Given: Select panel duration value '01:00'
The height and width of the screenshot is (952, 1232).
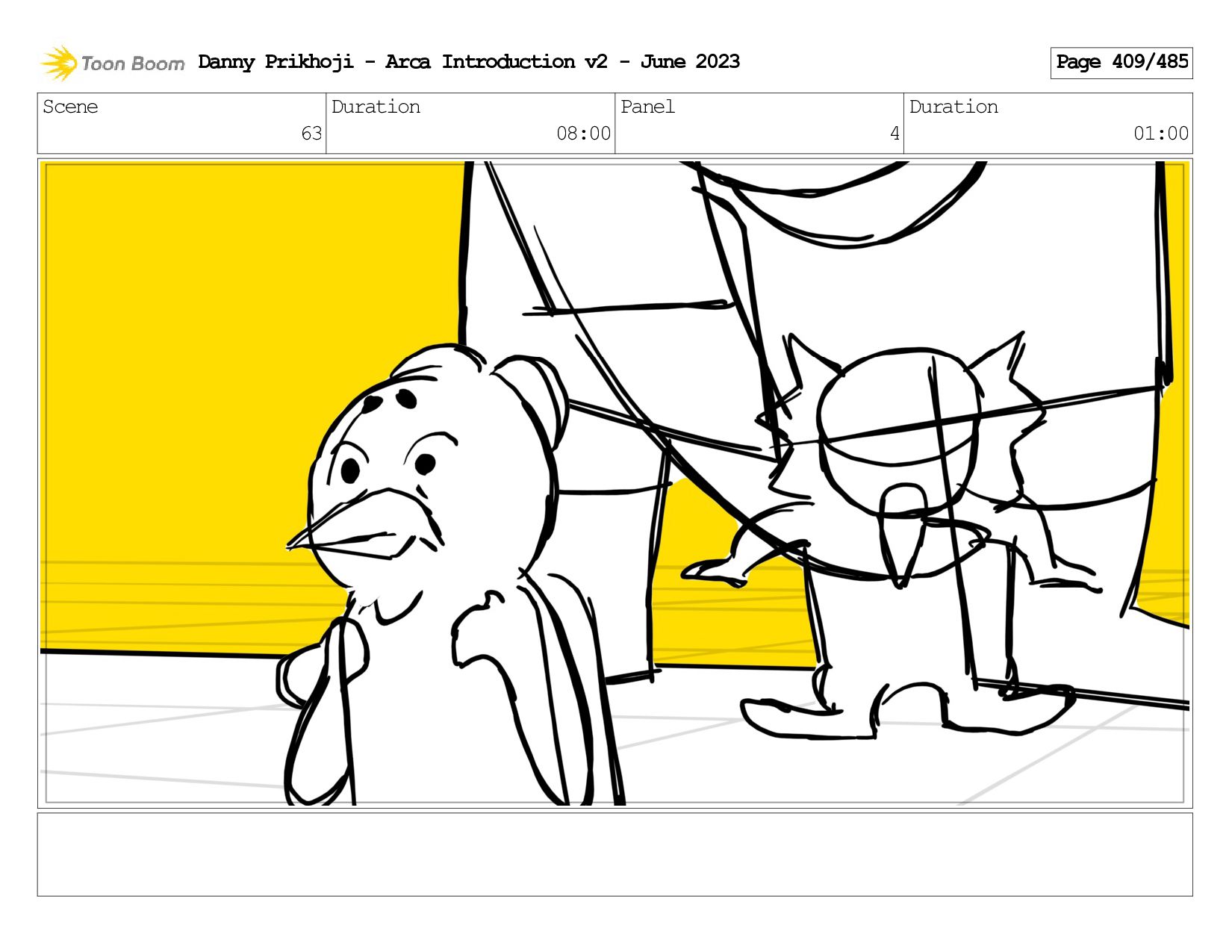Looking at the screenshot, I should pos(1161,134).
